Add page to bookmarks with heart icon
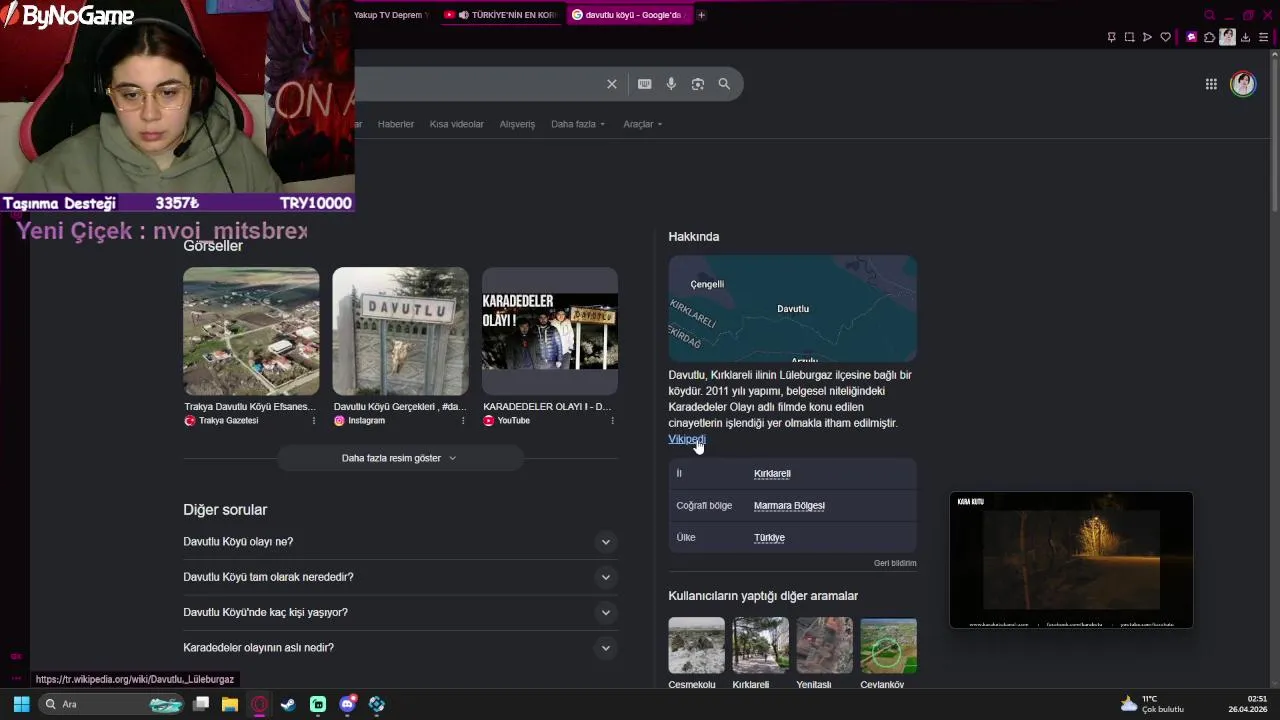Image resolution: width=1280 pixels, height=720 pixels. click(x=1165, y=37)
